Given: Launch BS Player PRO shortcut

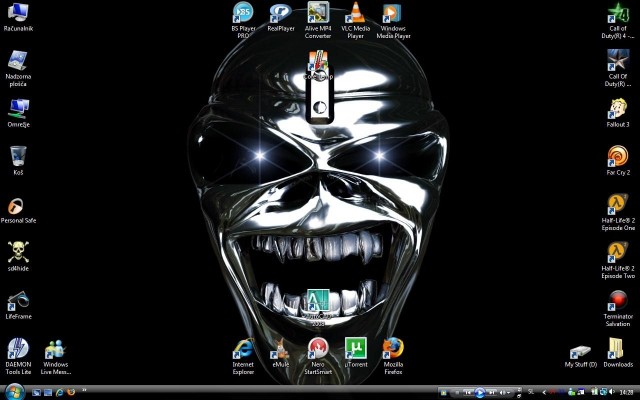Looking at the screenshot, I should click(x=243, y=20).
